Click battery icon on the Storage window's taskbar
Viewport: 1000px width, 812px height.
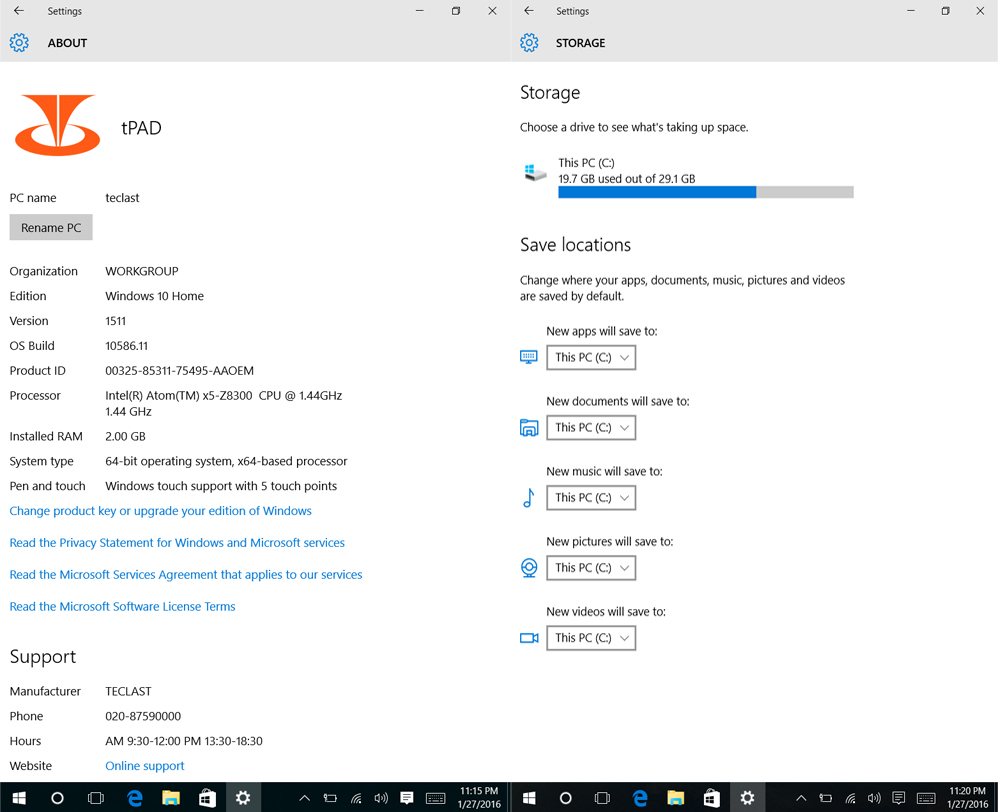[x=825, y=798]
